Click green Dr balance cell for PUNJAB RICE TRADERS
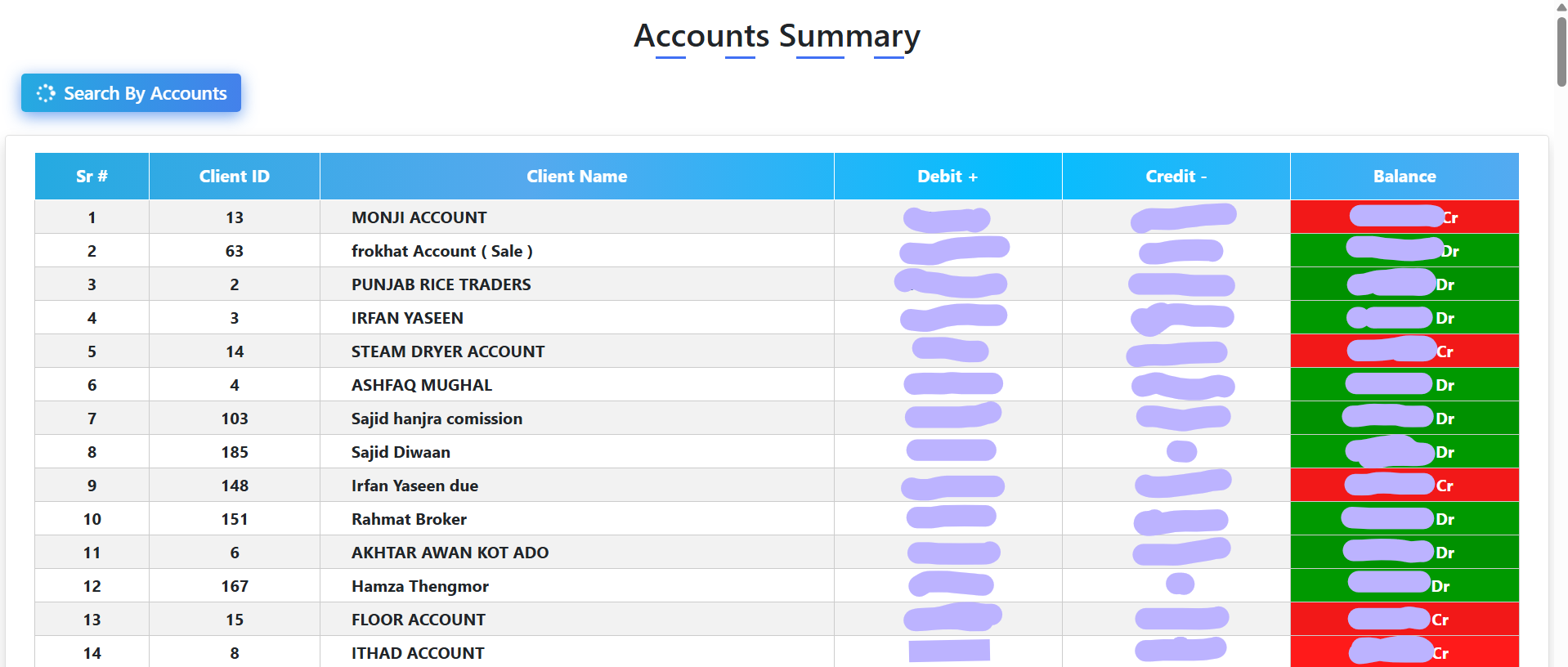This screenshot has width=1568, height=667. [1404, 284]
